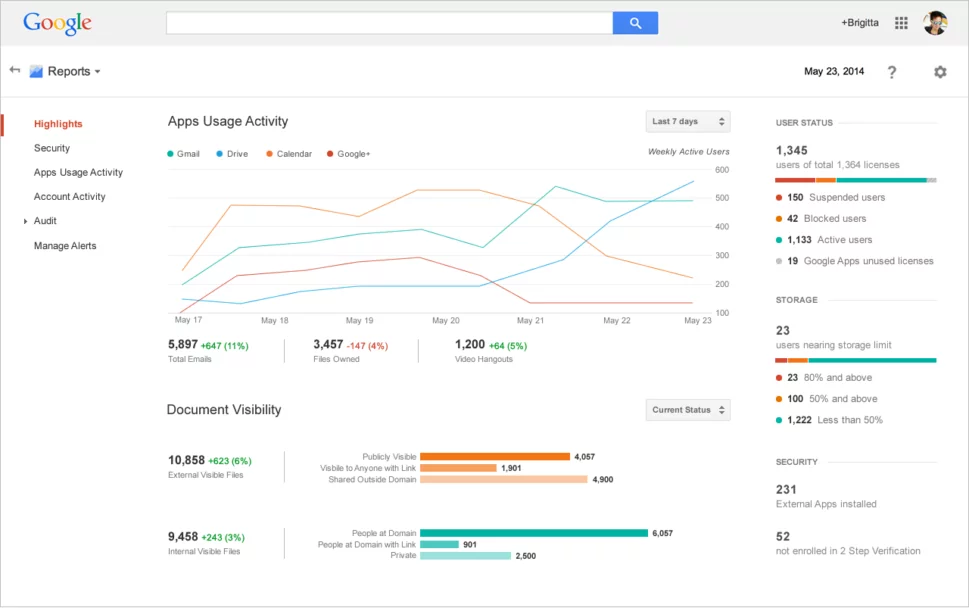Click the Reports chart icon
This screenshot has width=969, height=608.
click(x=36, y=71)
